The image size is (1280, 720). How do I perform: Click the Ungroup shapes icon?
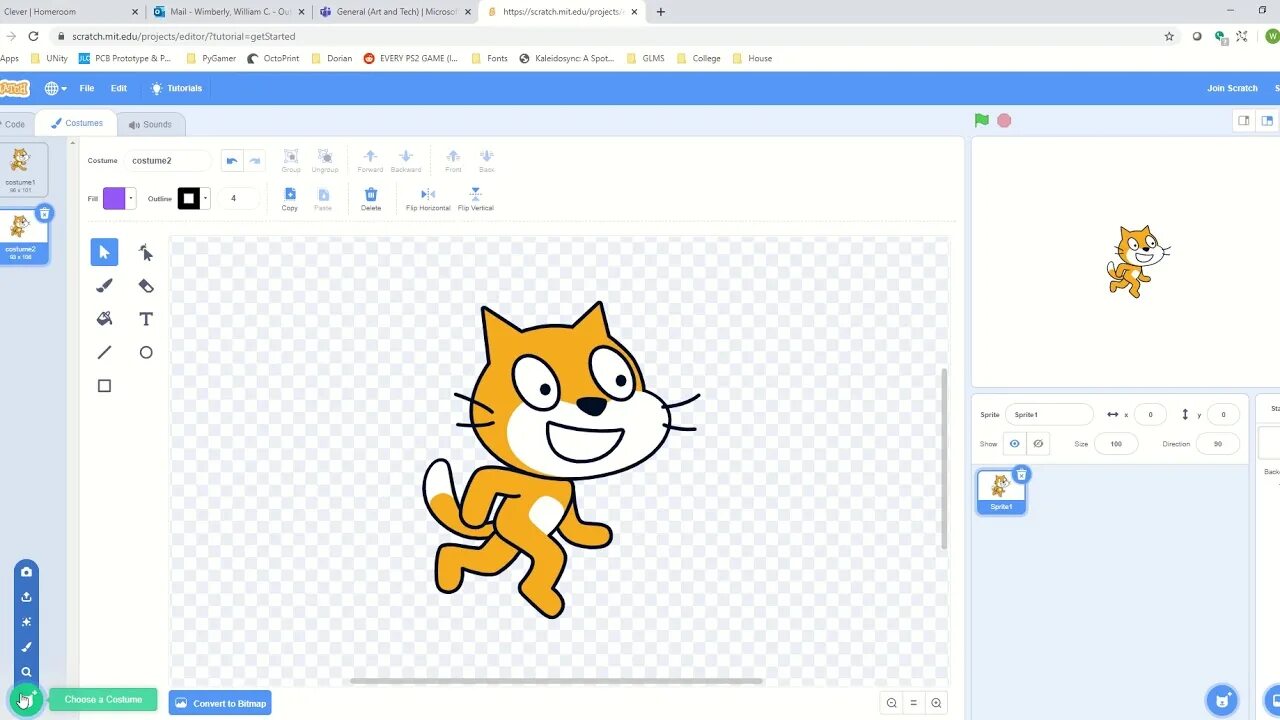click(325, 161)
